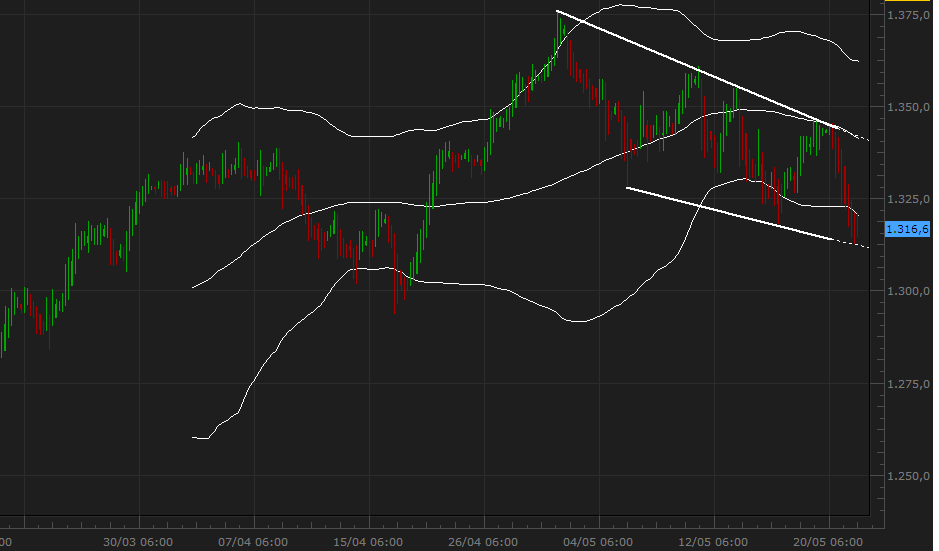Click the 1.275,0 price axis label

click(x=908, y=384)
